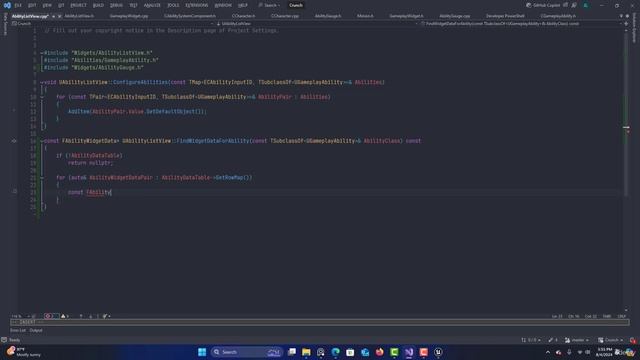Screen dimensions: 640x360
Task: Open the Debug menu
Action: [116, 5]
